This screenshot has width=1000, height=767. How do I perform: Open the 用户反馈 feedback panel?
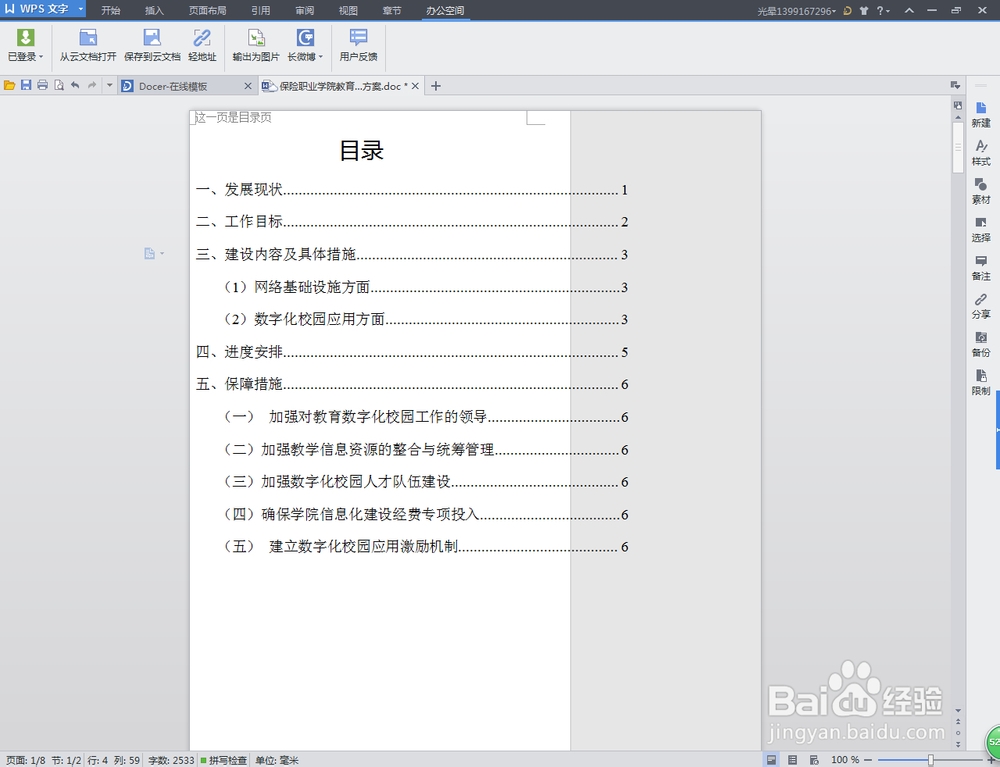[x=358, y=46]
